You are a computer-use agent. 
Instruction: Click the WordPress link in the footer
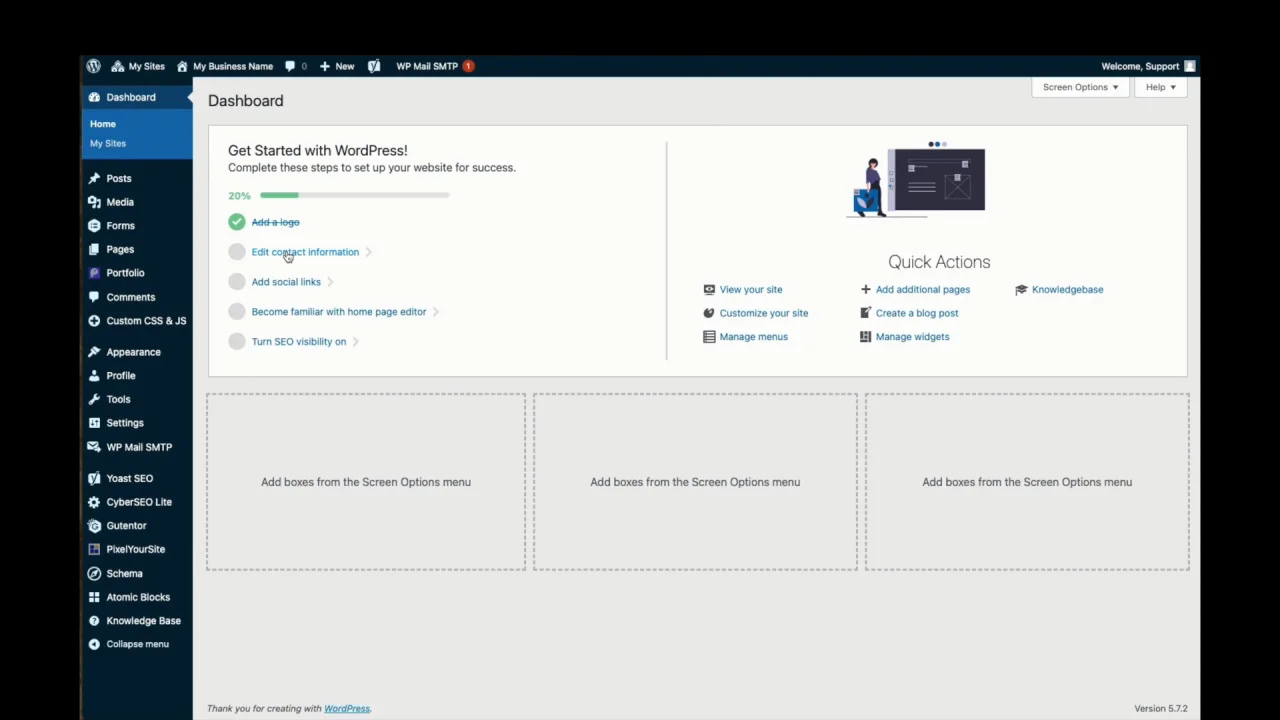[x=347, y=709]
